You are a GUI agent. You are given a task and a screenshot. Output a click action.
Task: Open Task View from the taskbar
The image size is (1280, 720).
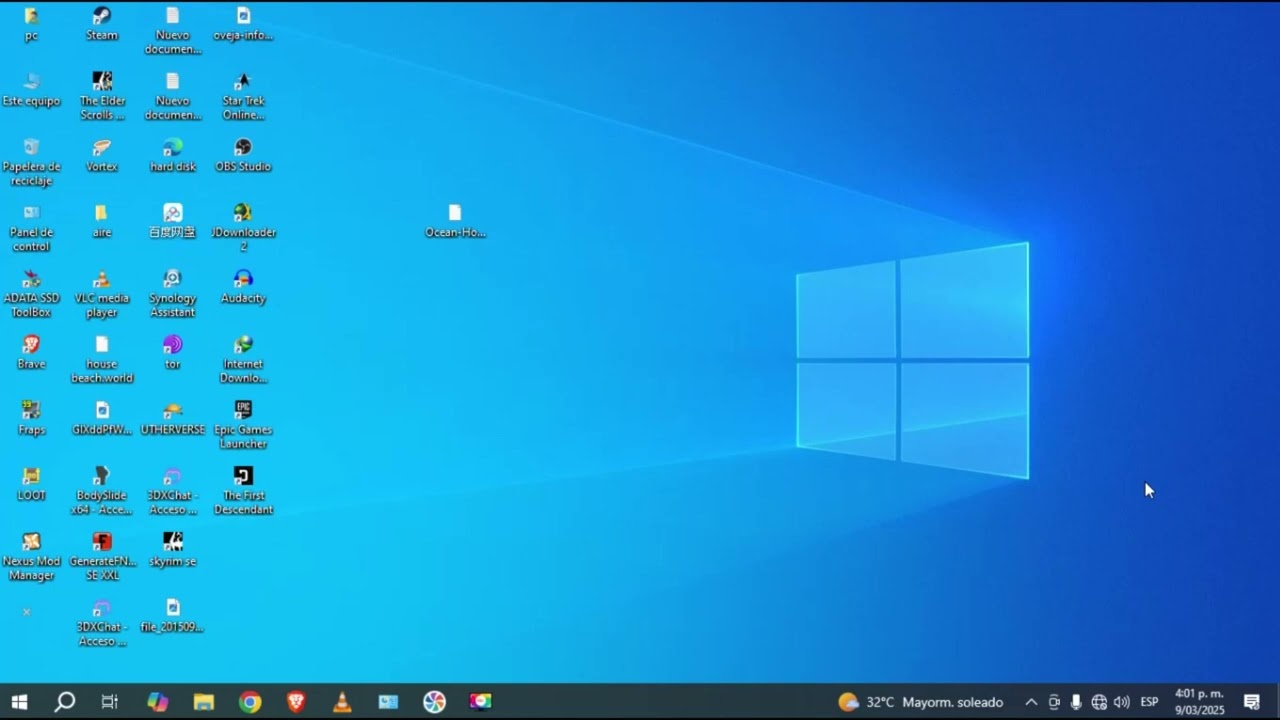(x=110, y=702)
